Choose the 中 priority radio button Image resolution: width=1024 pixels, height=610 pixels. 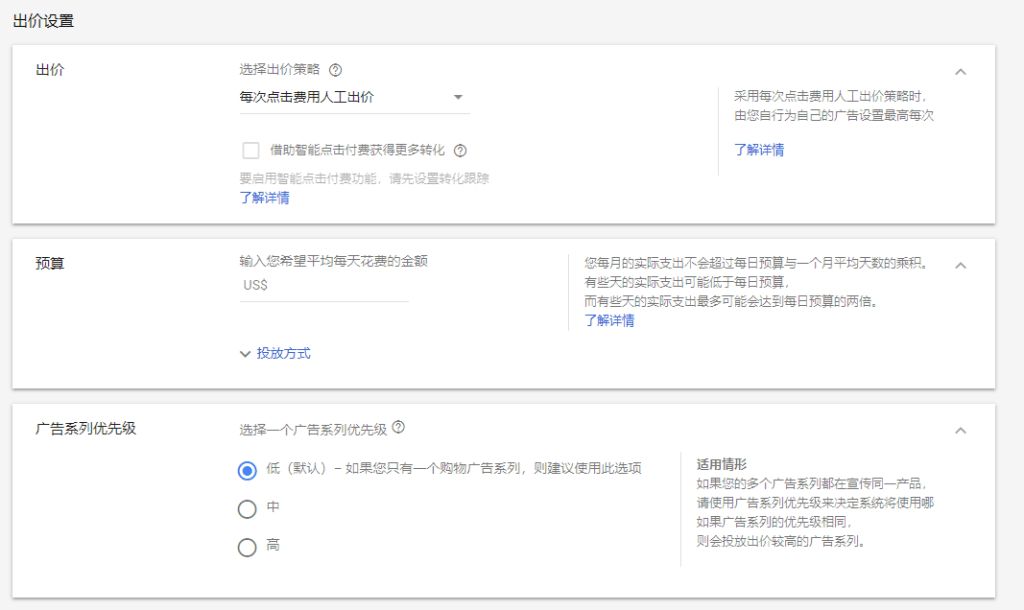point(247,509)
